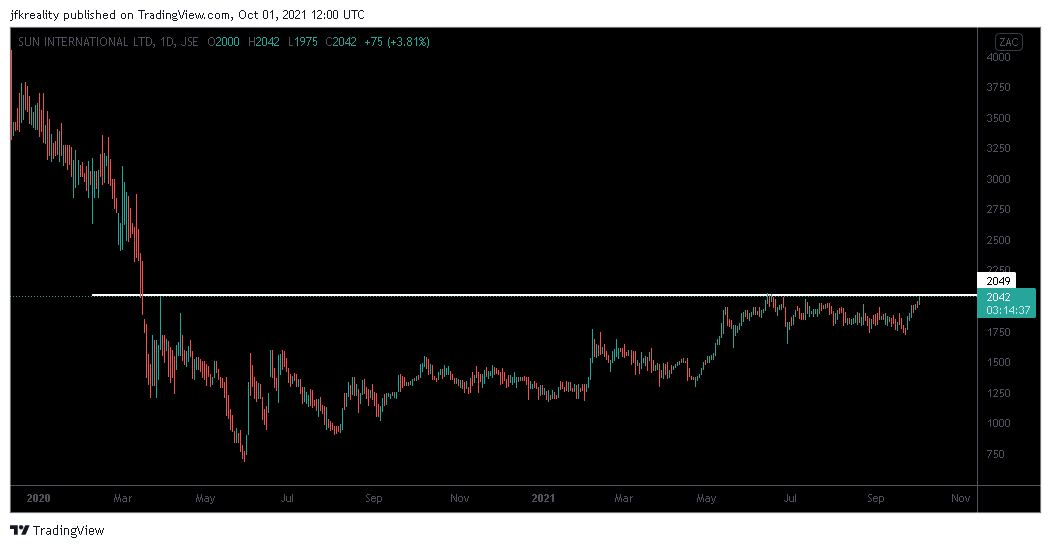The image size is (1051, 548).
Task: Click the 3000 price axis label
Action: pos(998,179)
